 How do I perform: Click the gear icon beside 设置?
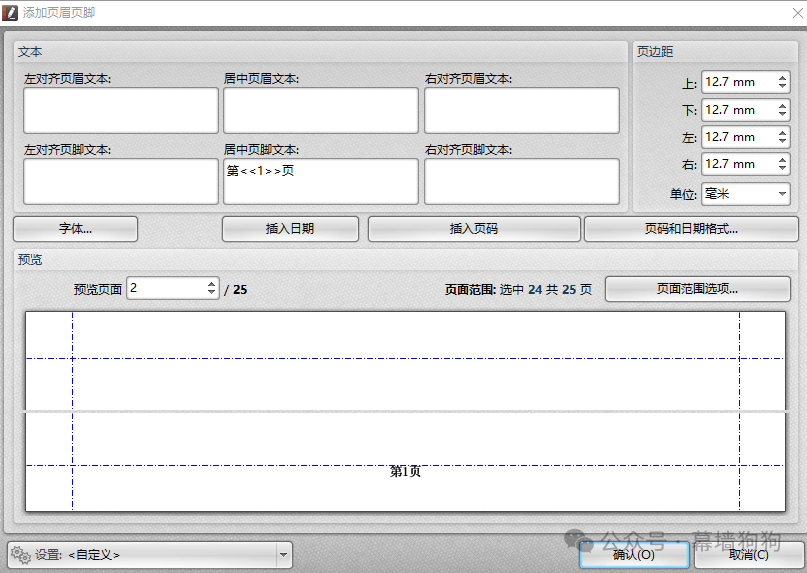[21, 554]
